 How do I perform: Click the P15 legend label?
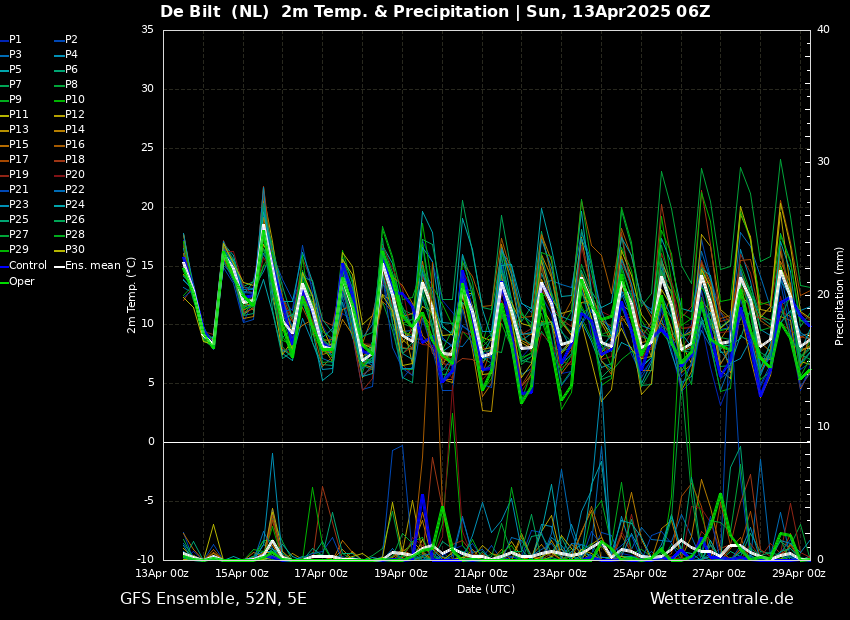click(18, 144)
